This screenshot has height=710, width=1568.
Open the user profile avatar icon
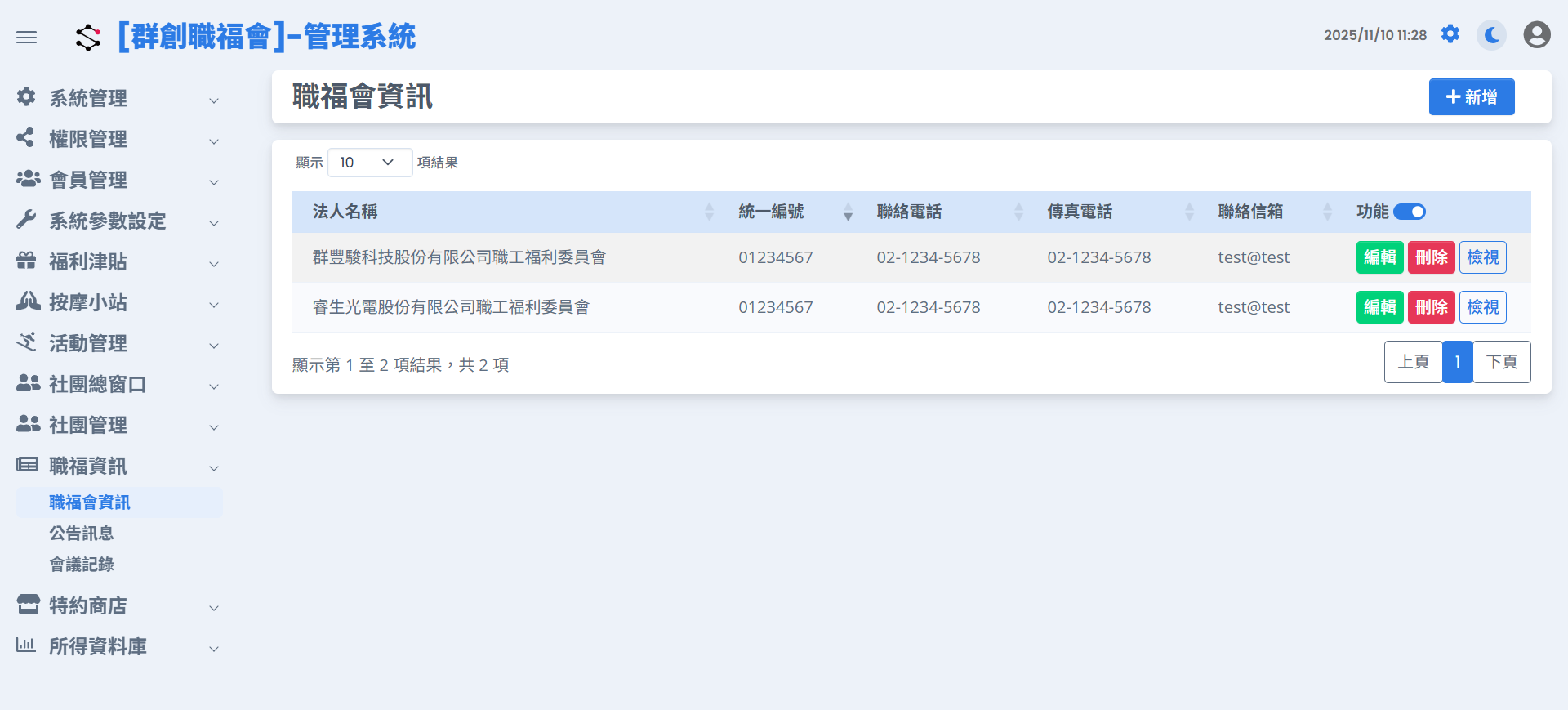click(x=1536, y=35)
